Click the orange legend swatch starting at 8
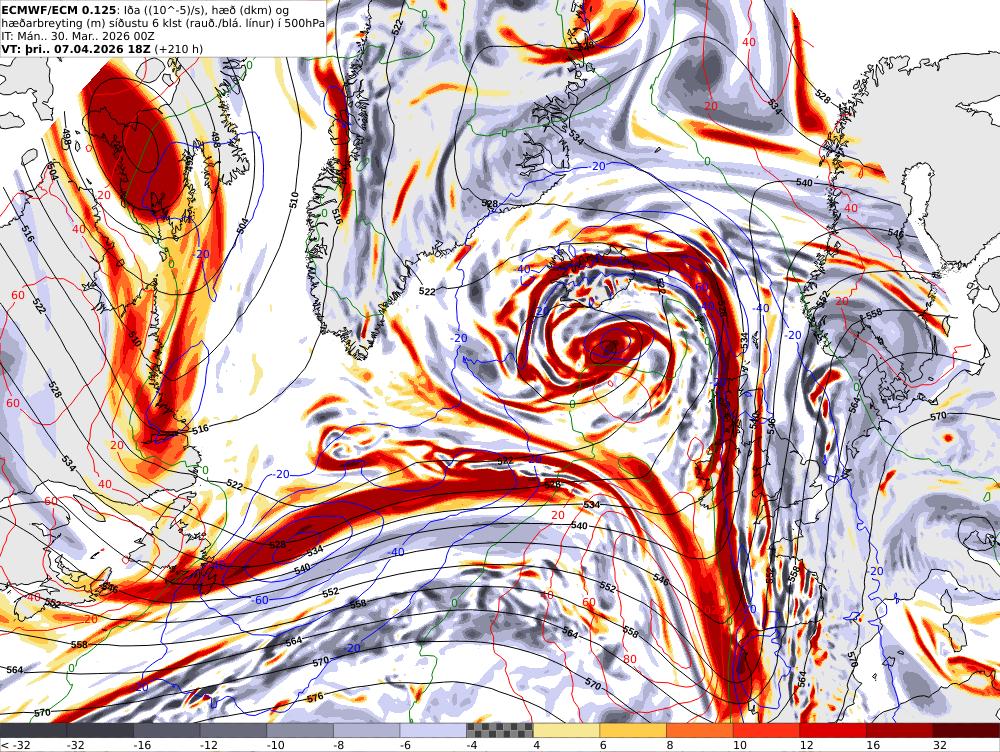 click(700, 730)
